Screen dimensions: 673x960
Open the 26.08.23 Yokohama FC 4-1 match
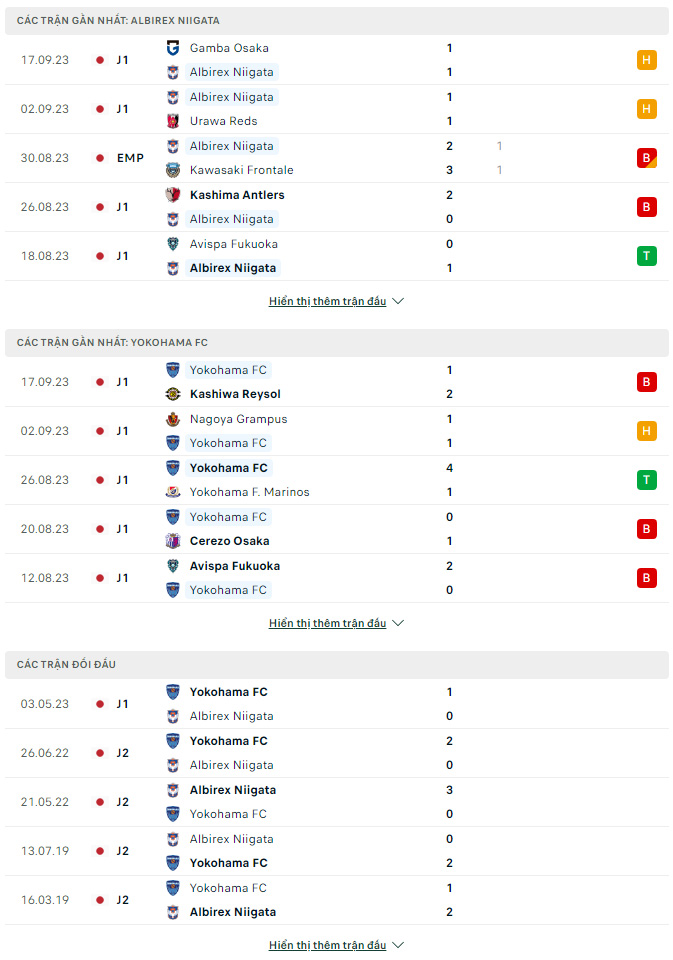[337, 480]
